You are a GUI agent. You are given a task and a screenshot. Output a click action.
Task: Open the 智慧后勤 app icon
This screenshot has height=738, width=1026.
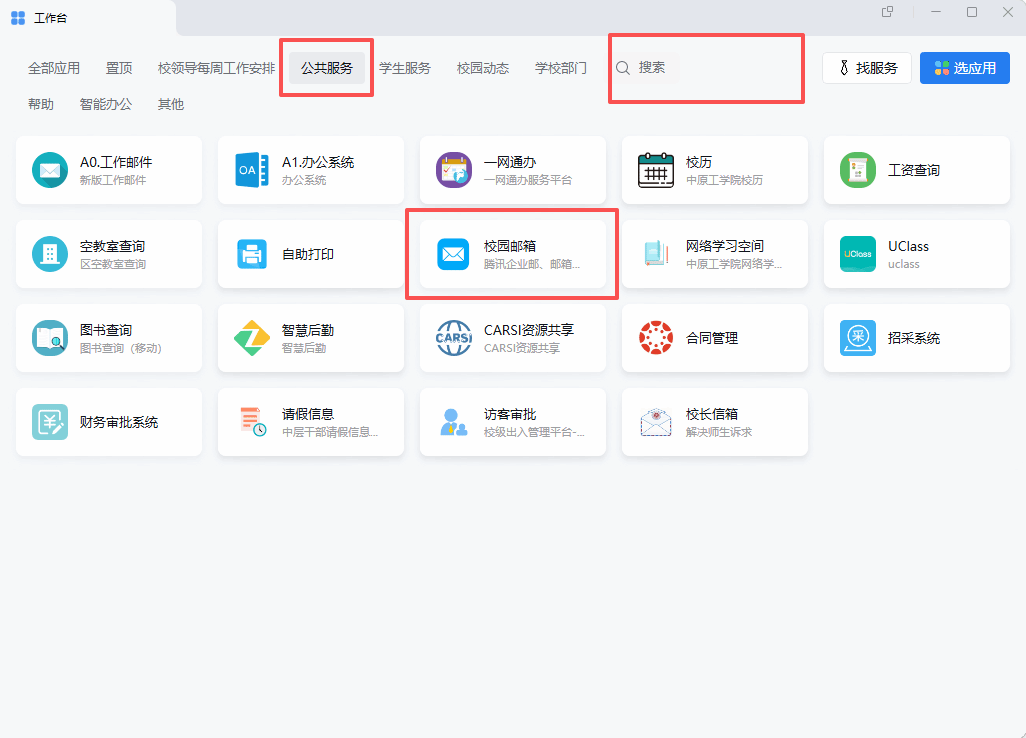pos(252,338)
